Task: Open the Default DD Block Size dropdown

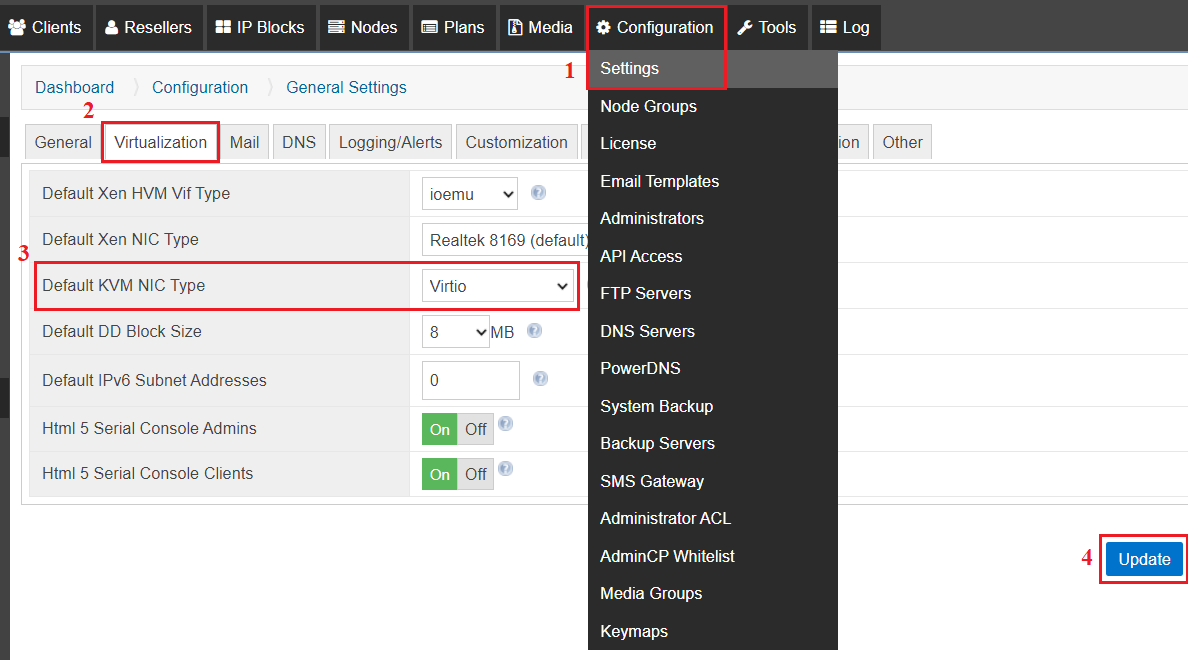Action: (x=455, y=332)
